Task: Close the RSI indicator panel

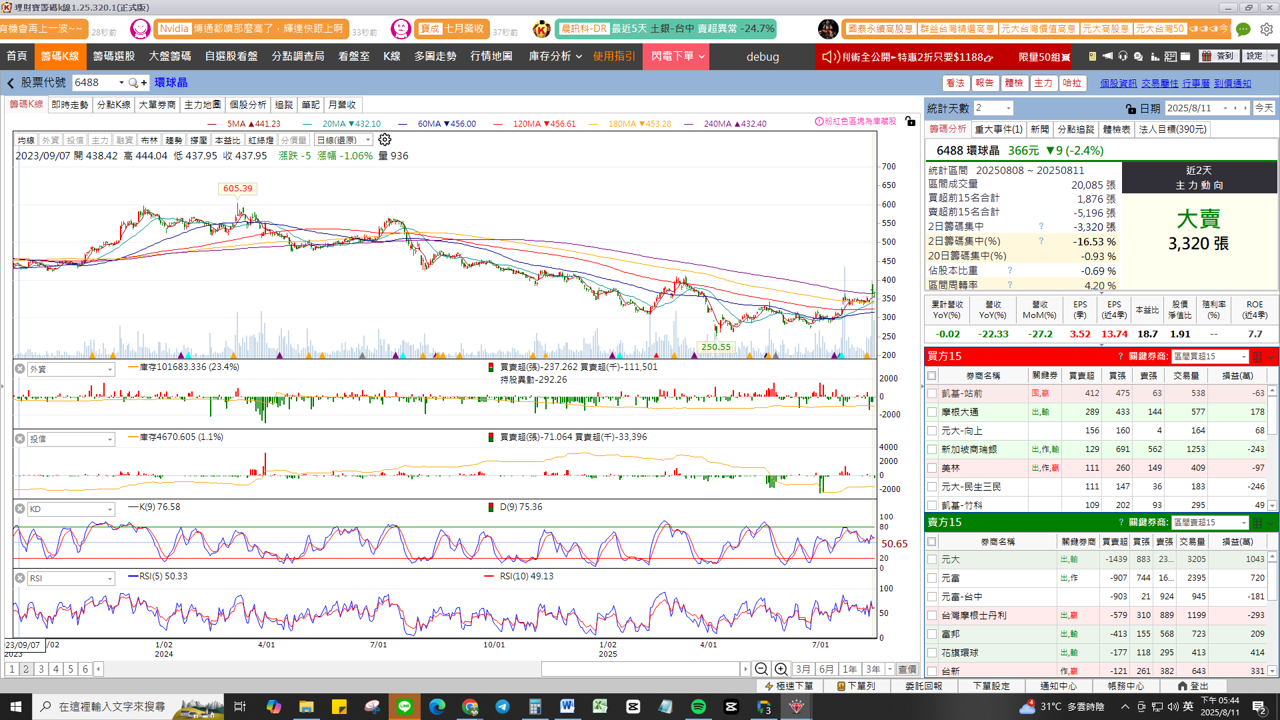Action: pyautogui.click(x=19, y=578)
